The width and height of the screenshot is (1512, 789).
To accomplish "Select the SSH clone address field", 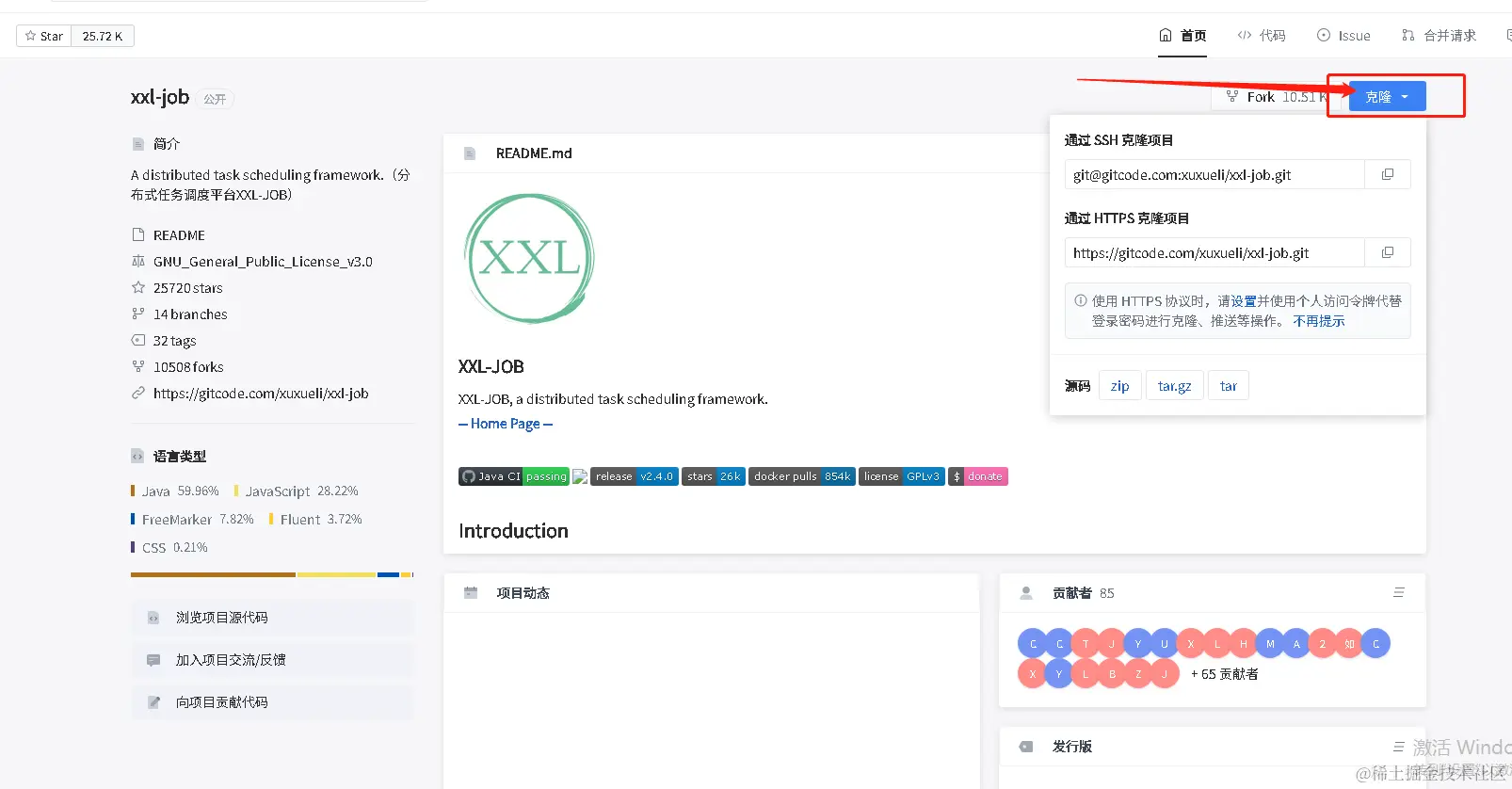I will [x=1214, y=174].
